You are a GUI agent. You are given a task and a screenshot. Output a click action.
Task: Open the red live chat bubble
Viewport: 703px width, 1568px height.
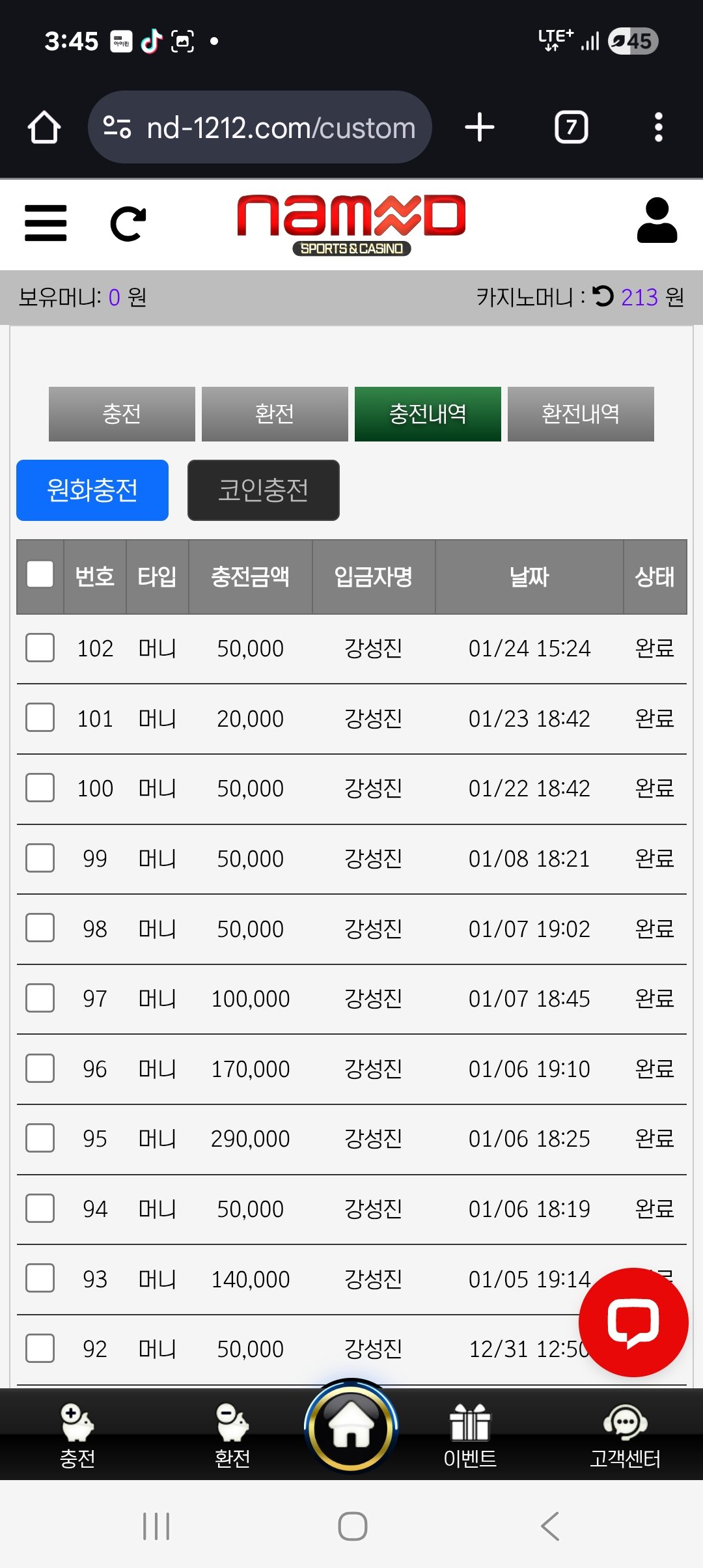tap(633, 1323)
